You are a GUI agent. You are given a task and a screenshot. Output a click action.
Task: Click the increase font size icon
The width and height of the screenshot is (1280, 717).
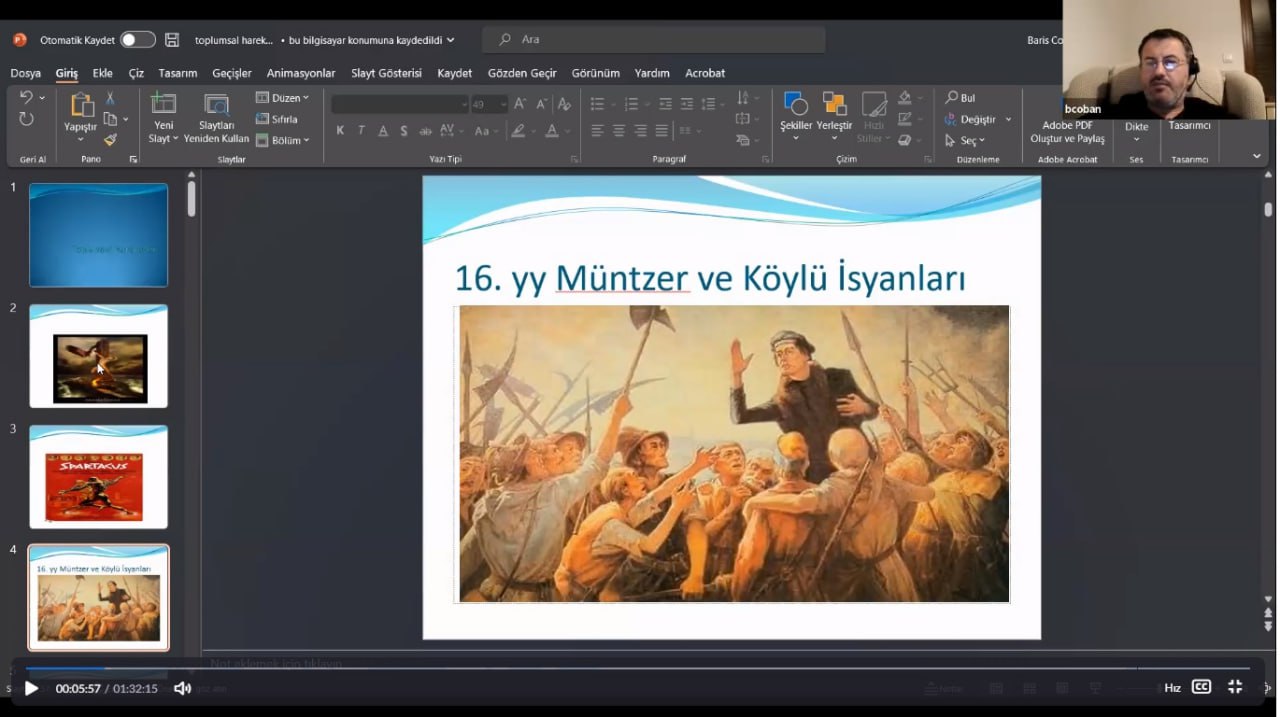[519, 104]
